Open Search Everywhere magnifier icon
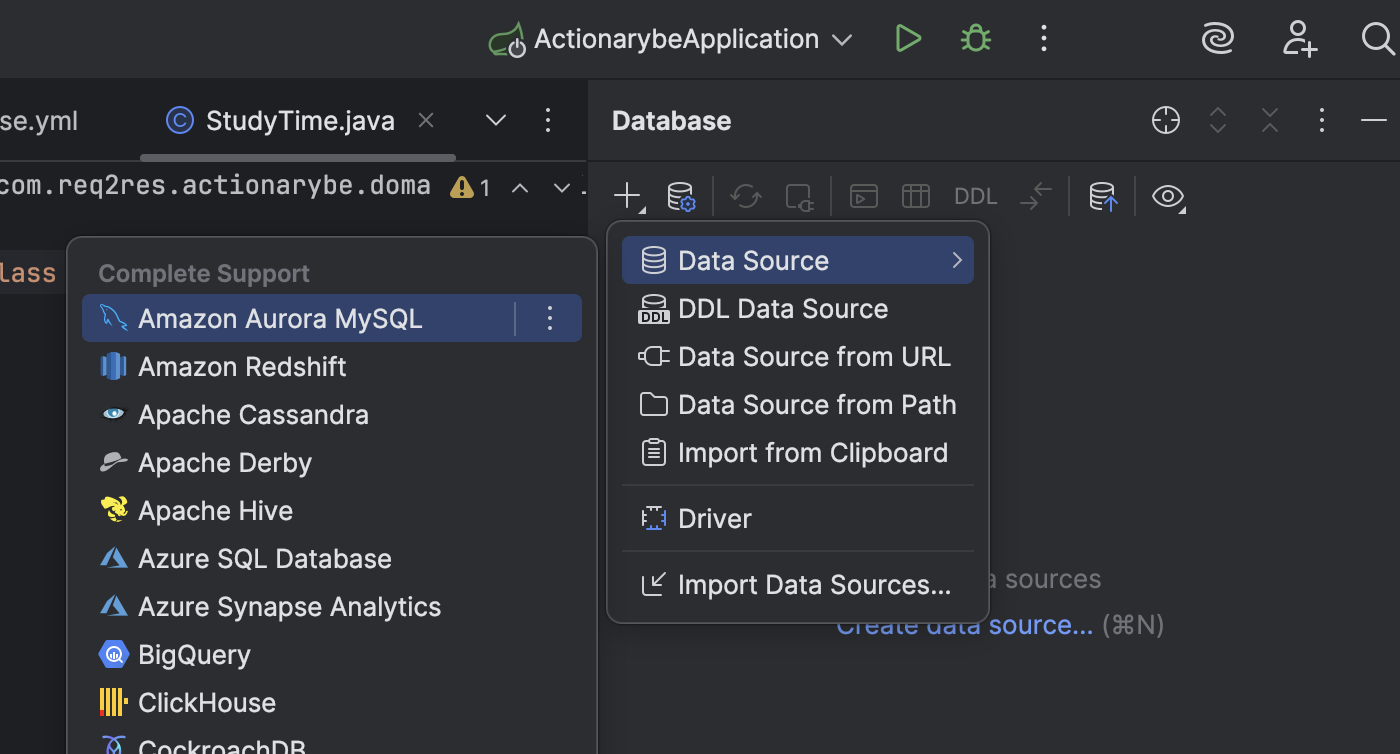Screen dimensions: 1400x754 coord(1378,39)
